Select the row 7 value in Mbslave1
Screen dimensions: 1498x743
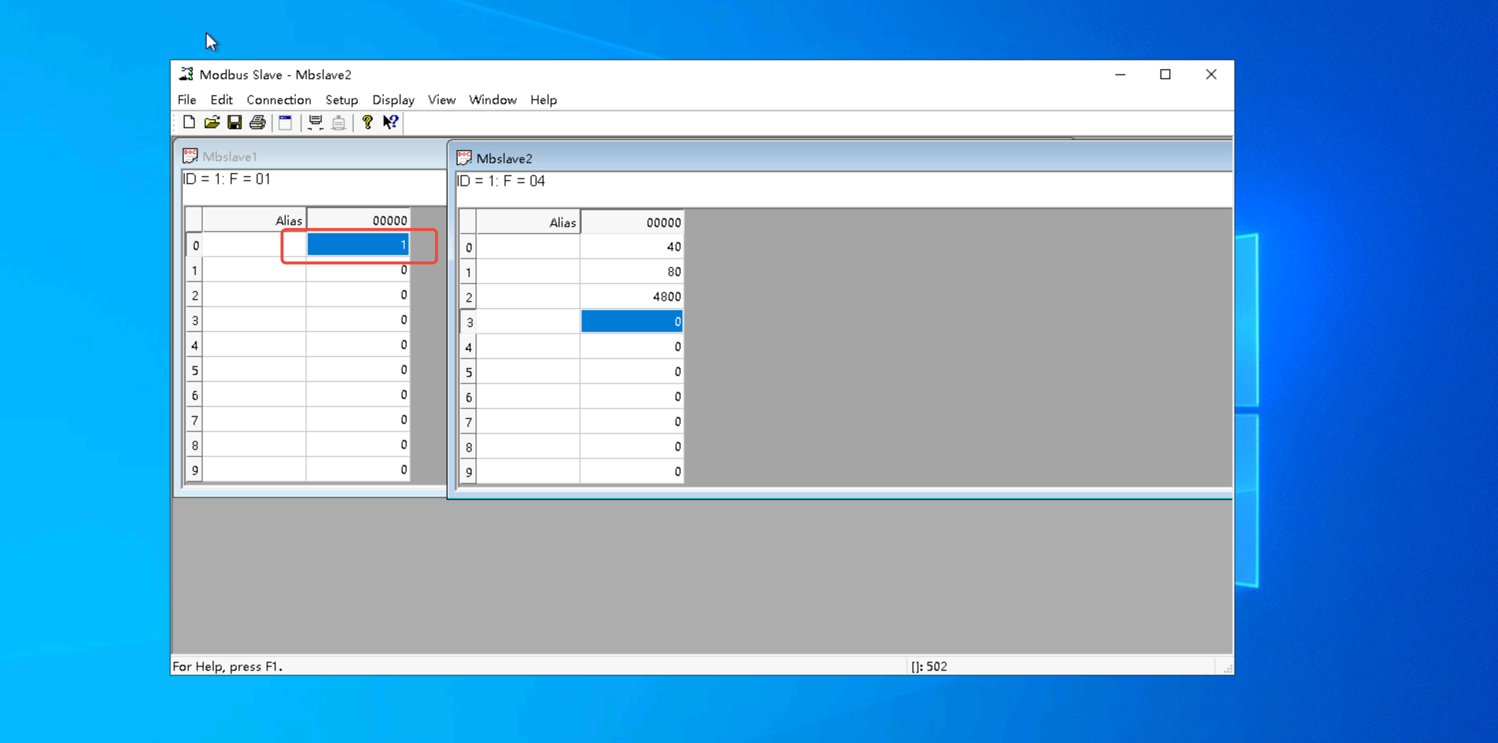358,420
